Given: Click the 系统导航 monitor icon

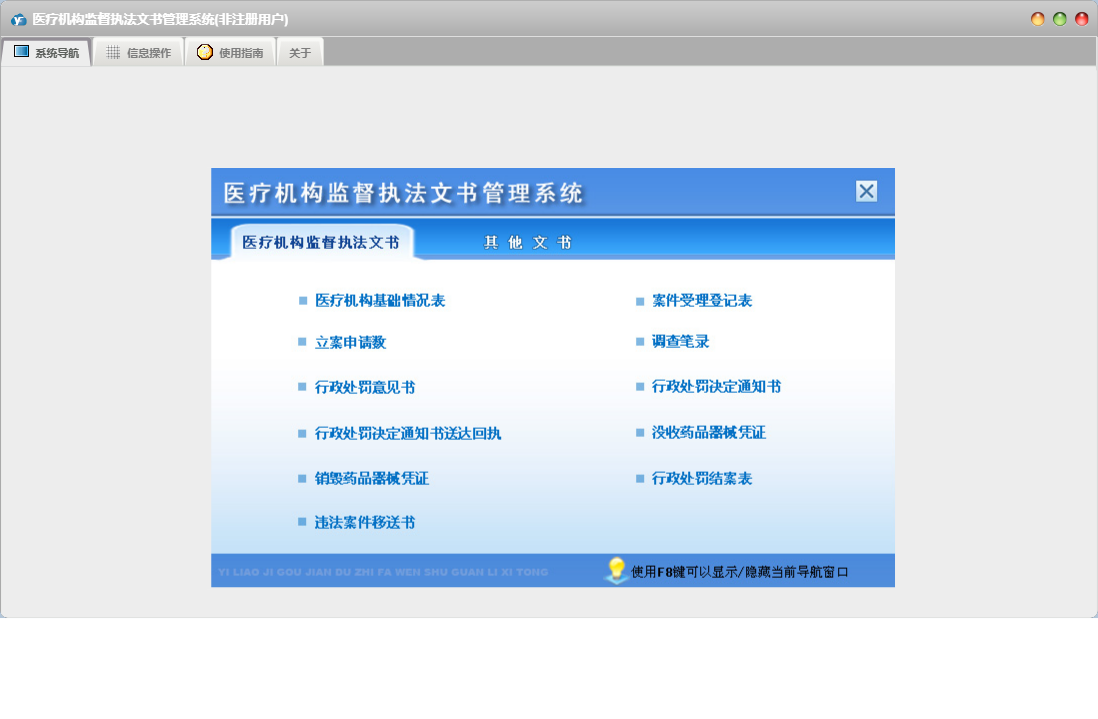Looking at the screenshot, I should (22, 52).
